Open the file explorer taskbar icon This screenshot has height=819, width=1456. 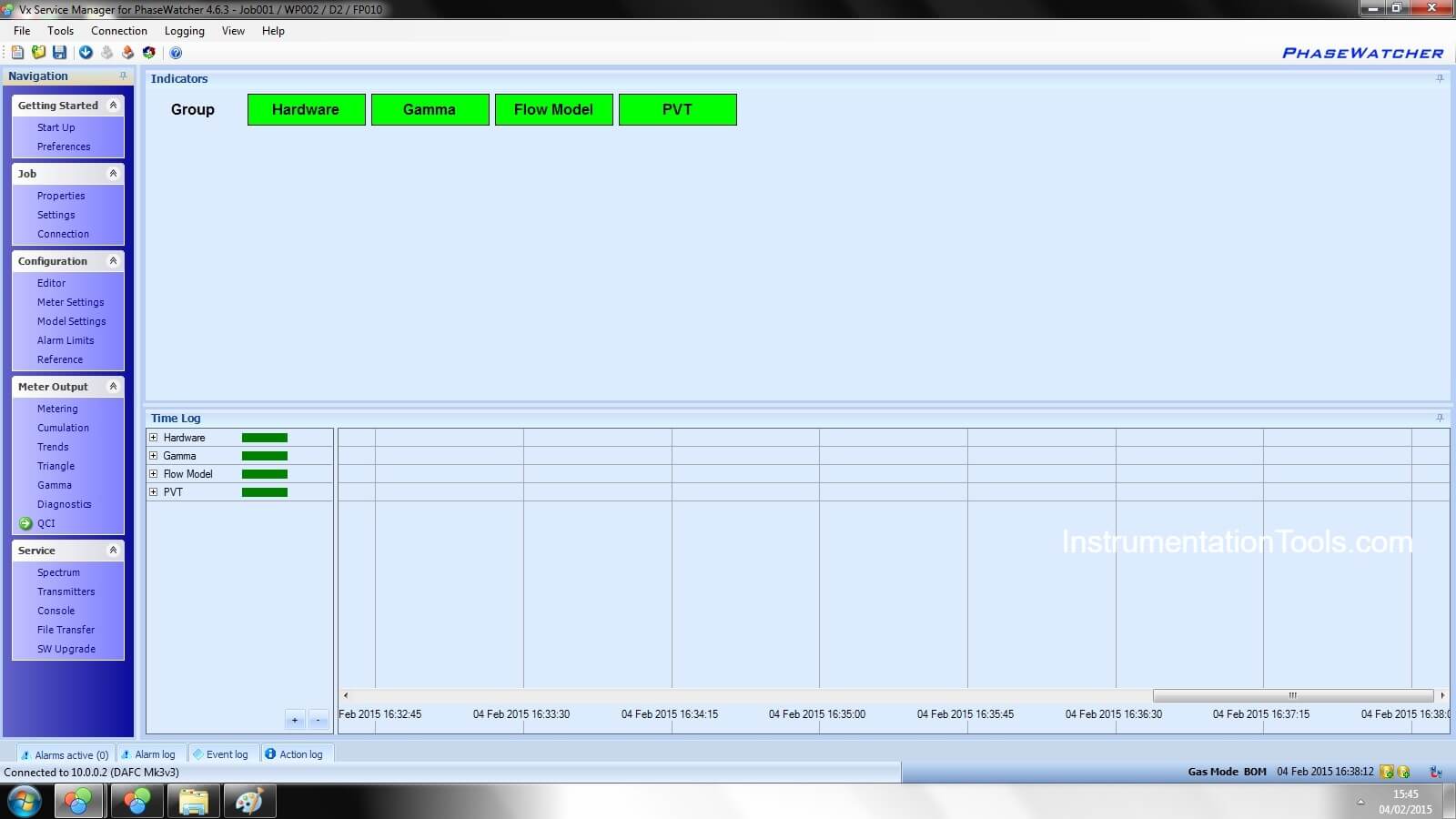(x=194, y=802)
